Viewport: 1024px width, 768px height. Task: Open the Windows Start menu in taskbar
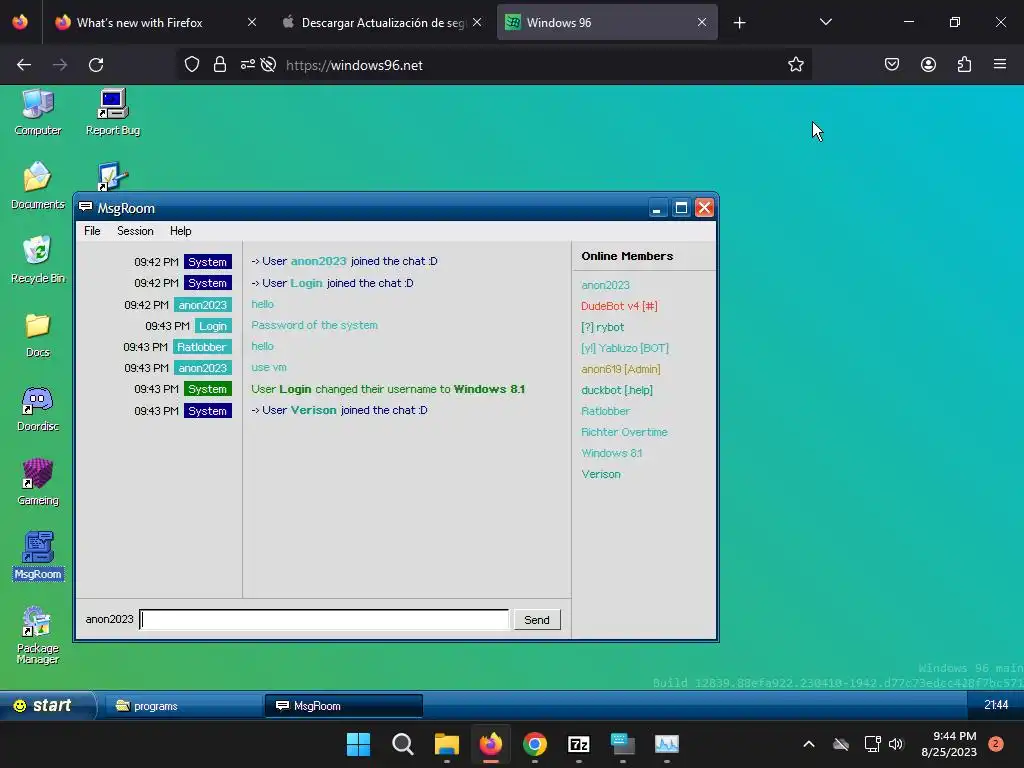(x=358, y=744)
